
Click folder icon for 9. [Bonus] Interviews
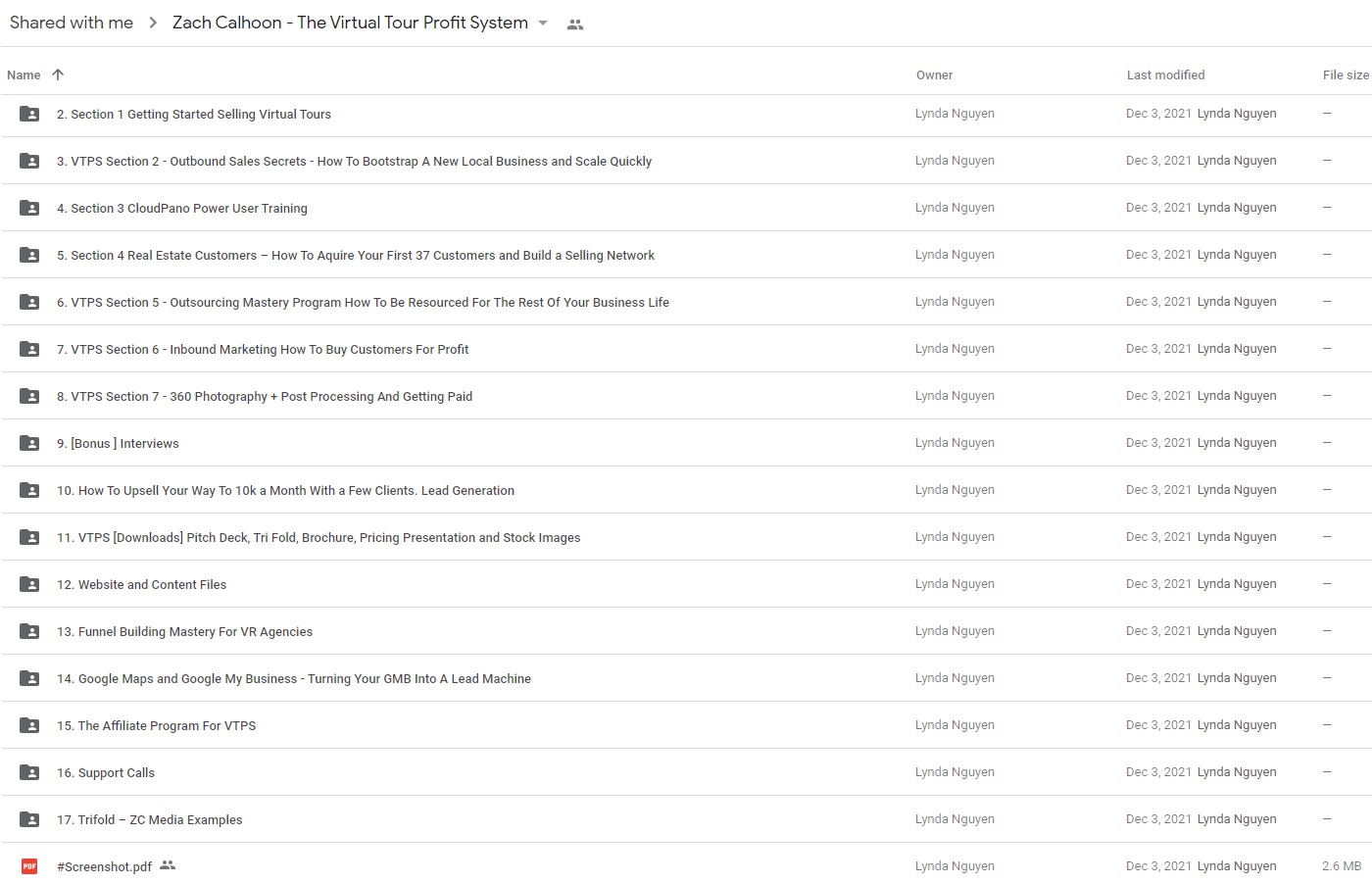[x=29, y=443]
